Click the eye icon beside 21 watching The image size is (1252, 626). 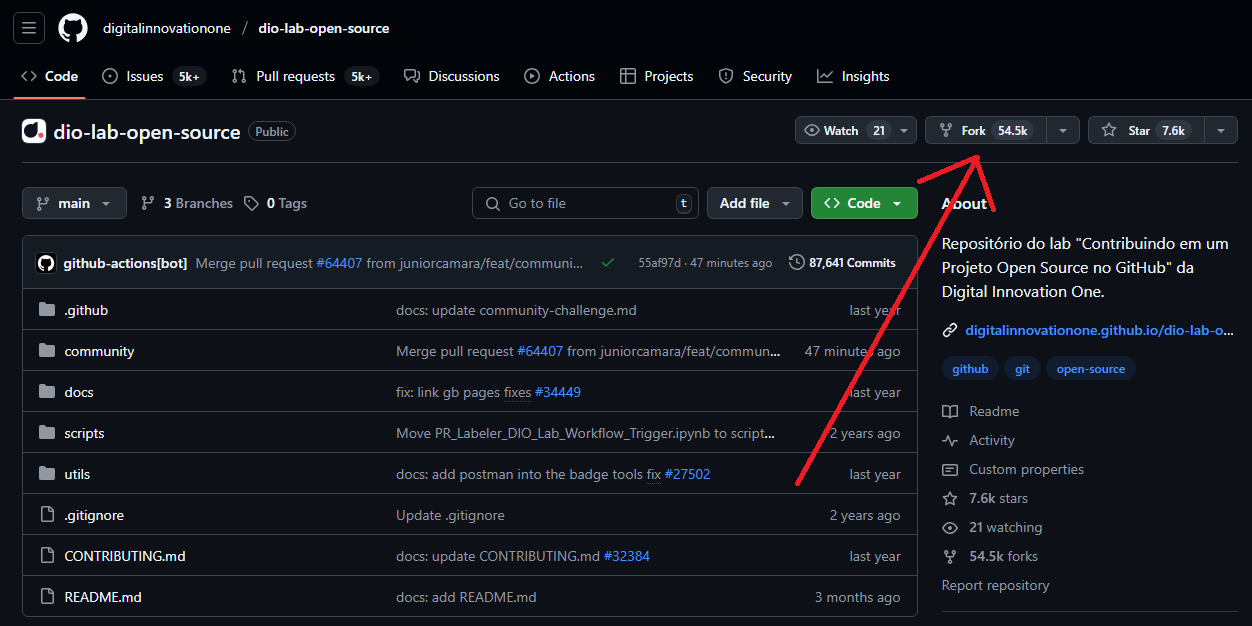[950, 527]
